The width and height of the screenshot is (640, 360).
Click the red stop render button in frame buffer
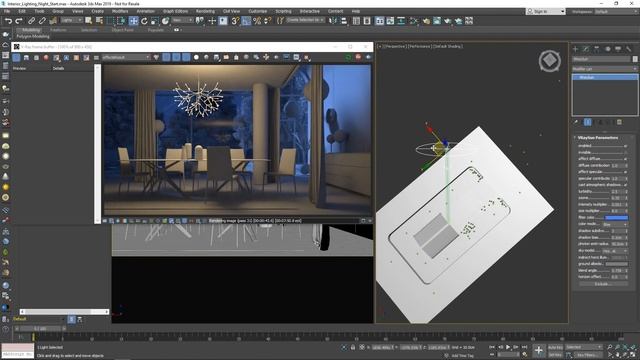tap(358, 57)
